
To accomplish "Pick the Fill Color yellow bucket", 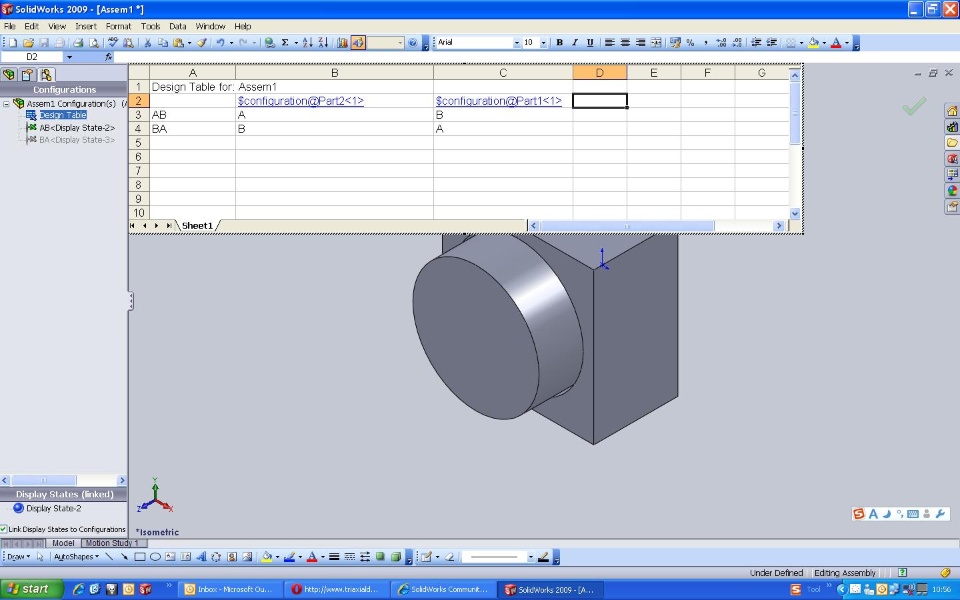I will (x=813, y=43).
